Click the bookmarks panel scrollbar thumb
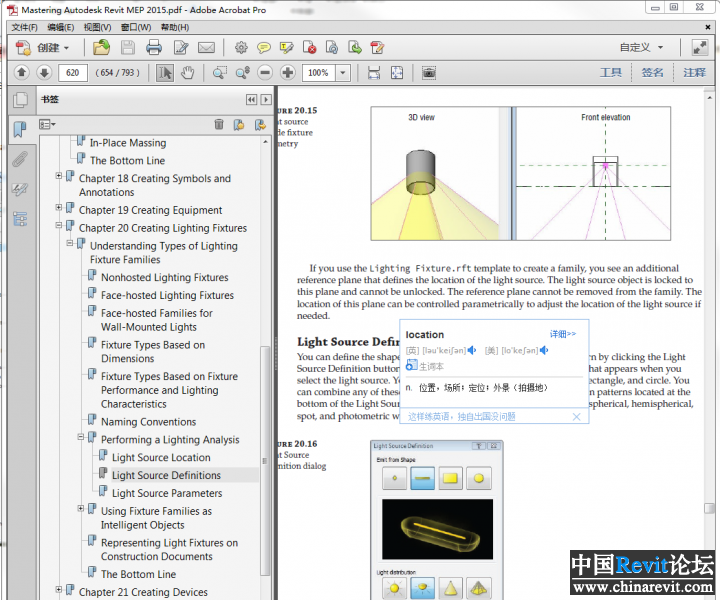The image size is (720, 600). (264, 460)
